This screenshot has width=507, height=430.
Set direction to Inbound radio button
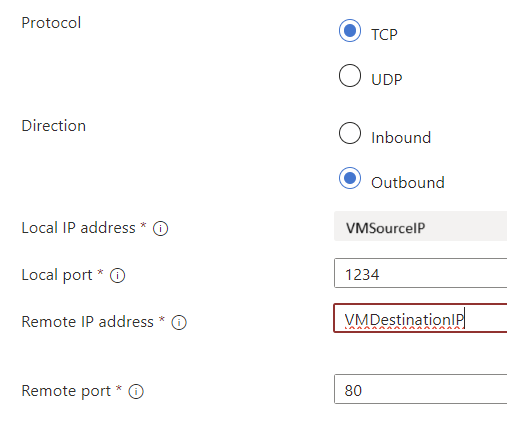click(x=350, y=133)
